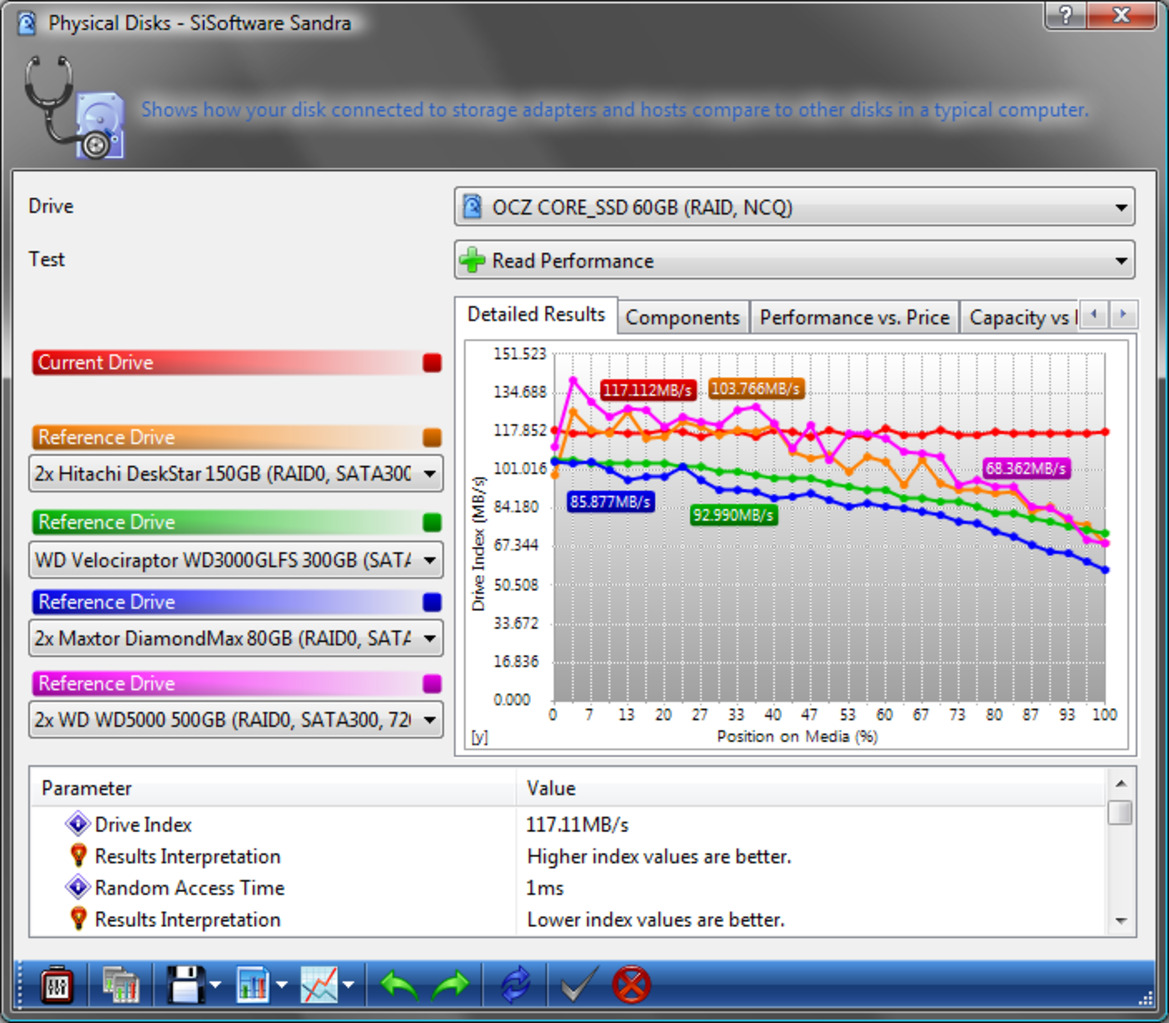1169x1023 pixels.
Task: Click the Value column header
Action: tap(810, 788)
